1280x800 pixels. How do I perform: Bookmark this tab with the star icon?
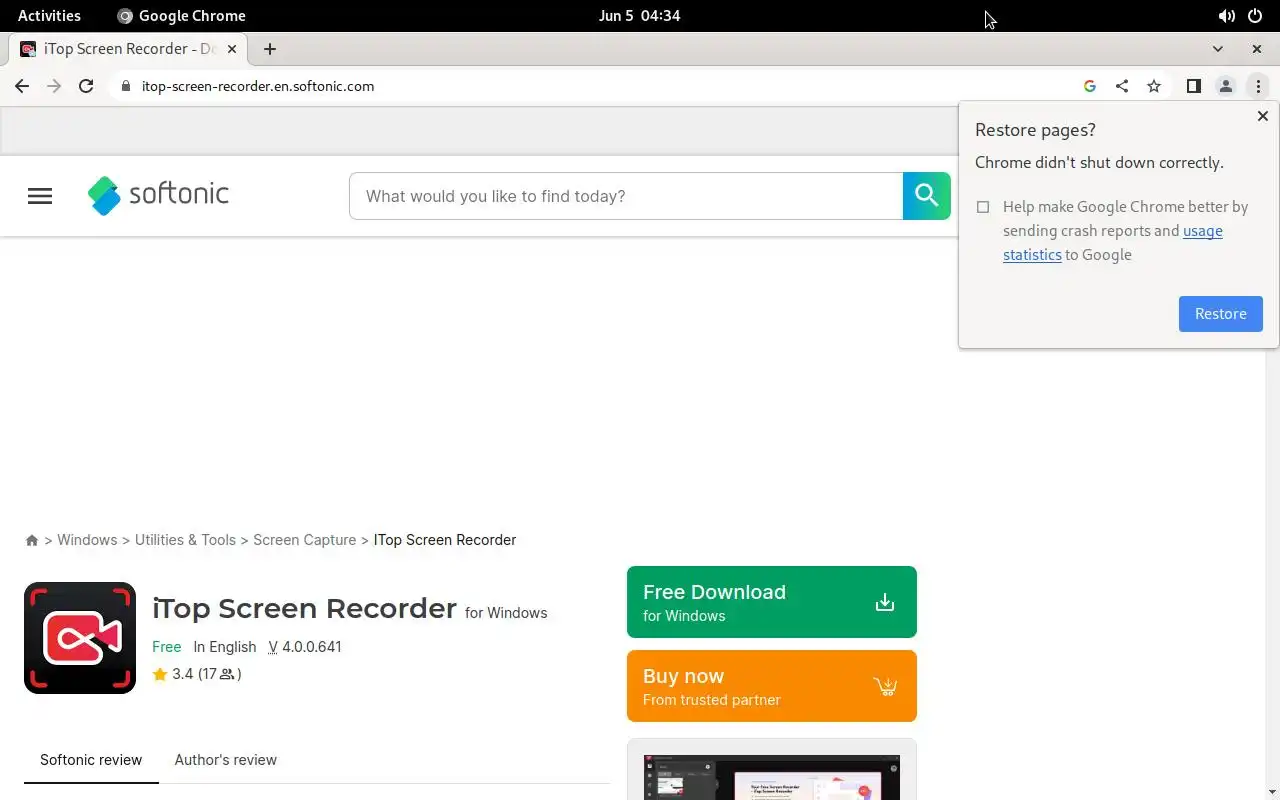[x=1154, y=86]
